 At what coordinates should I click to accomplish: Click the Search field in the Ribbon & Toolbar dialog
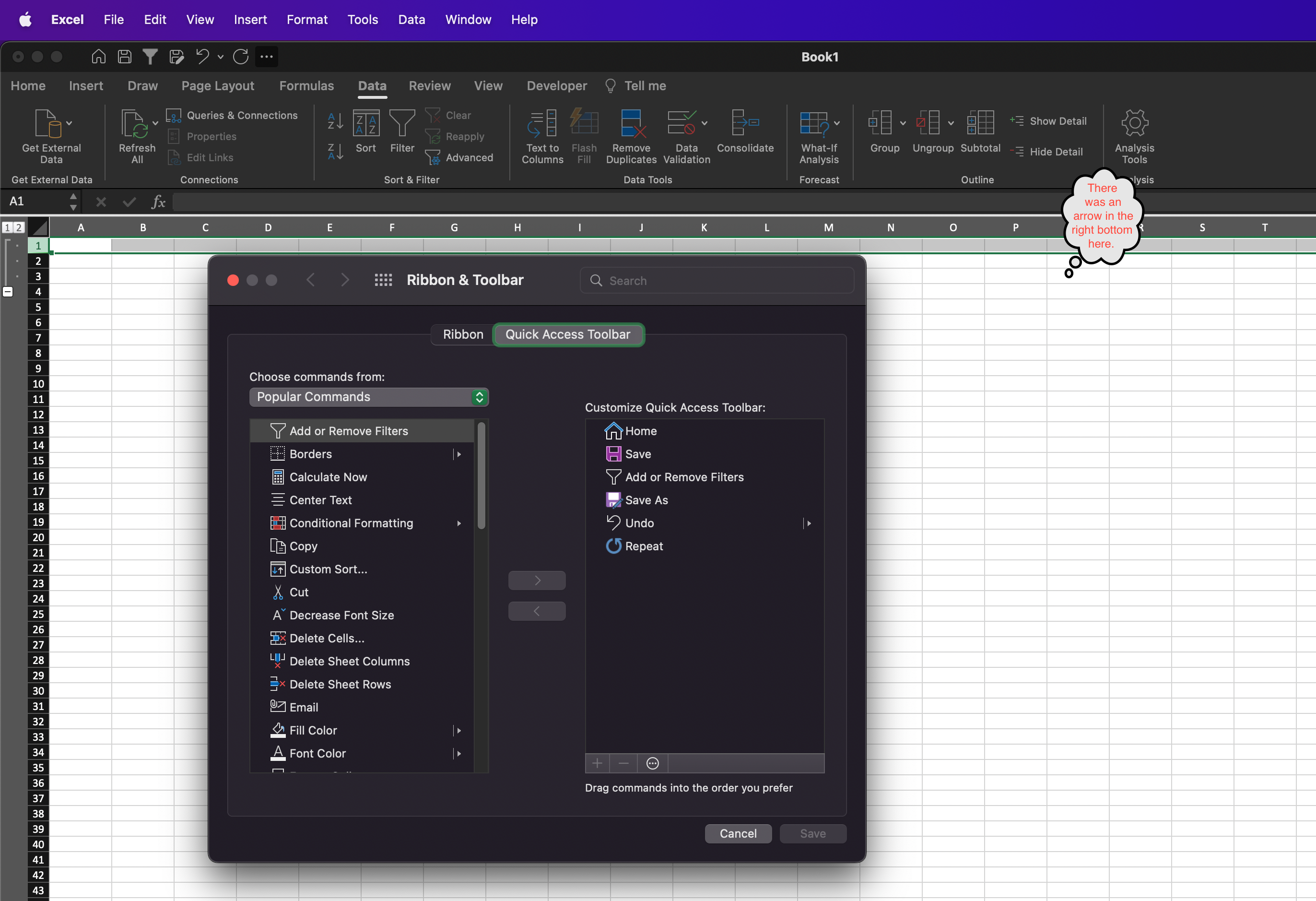click(x=717, y=280)
